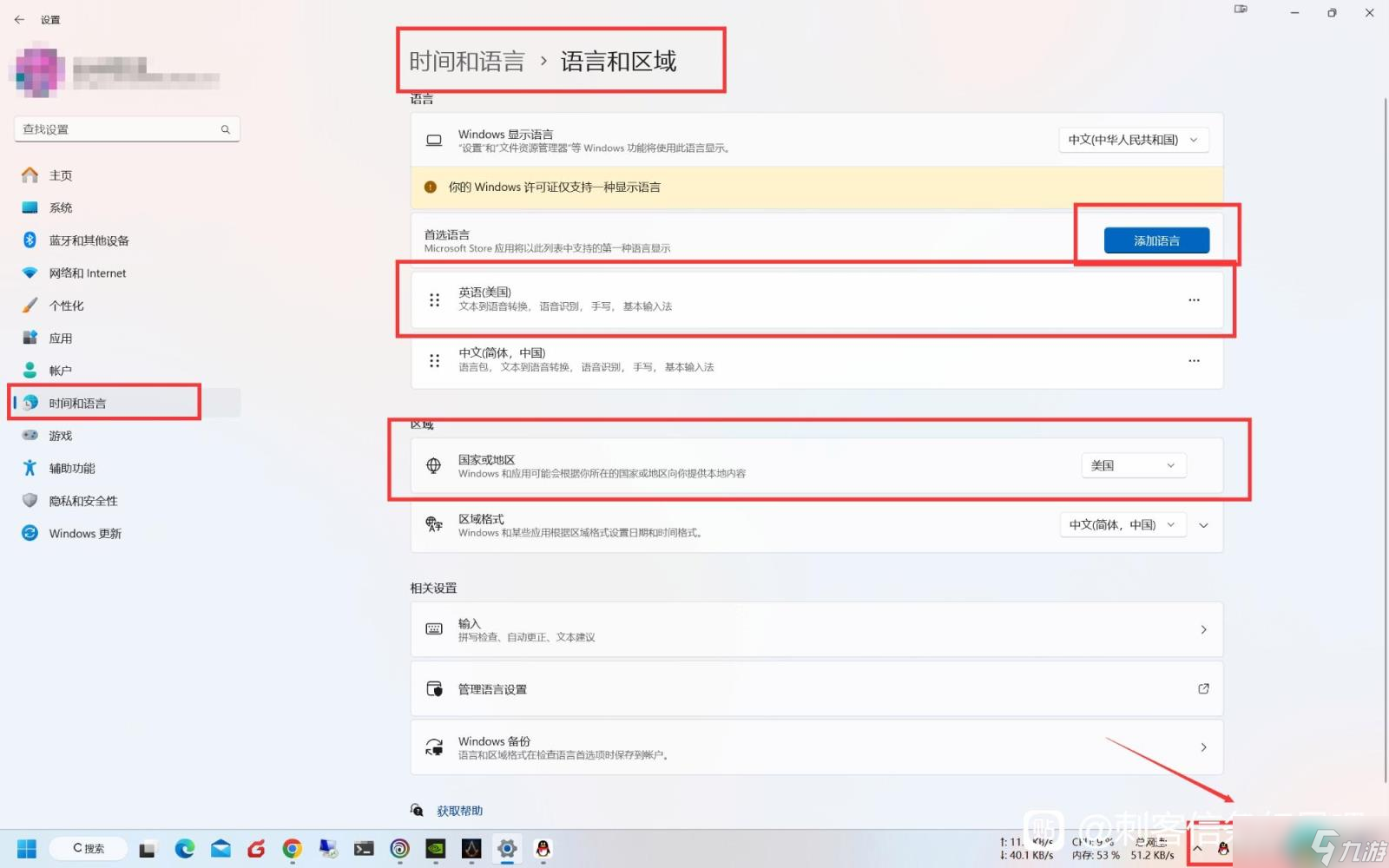Open 国家或地区 dropdown showing 美国
Viewport: 1389px width, 868px height.
pos(1132,466)
